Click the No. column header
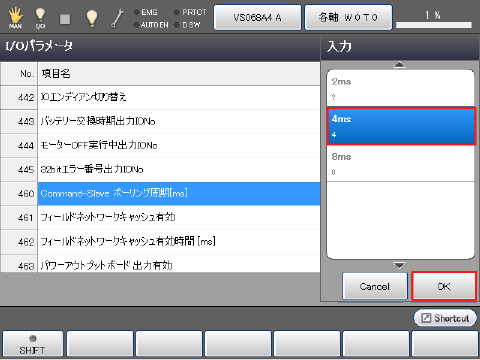This screenshot has height=360, width=480. [x=19, y=73]
